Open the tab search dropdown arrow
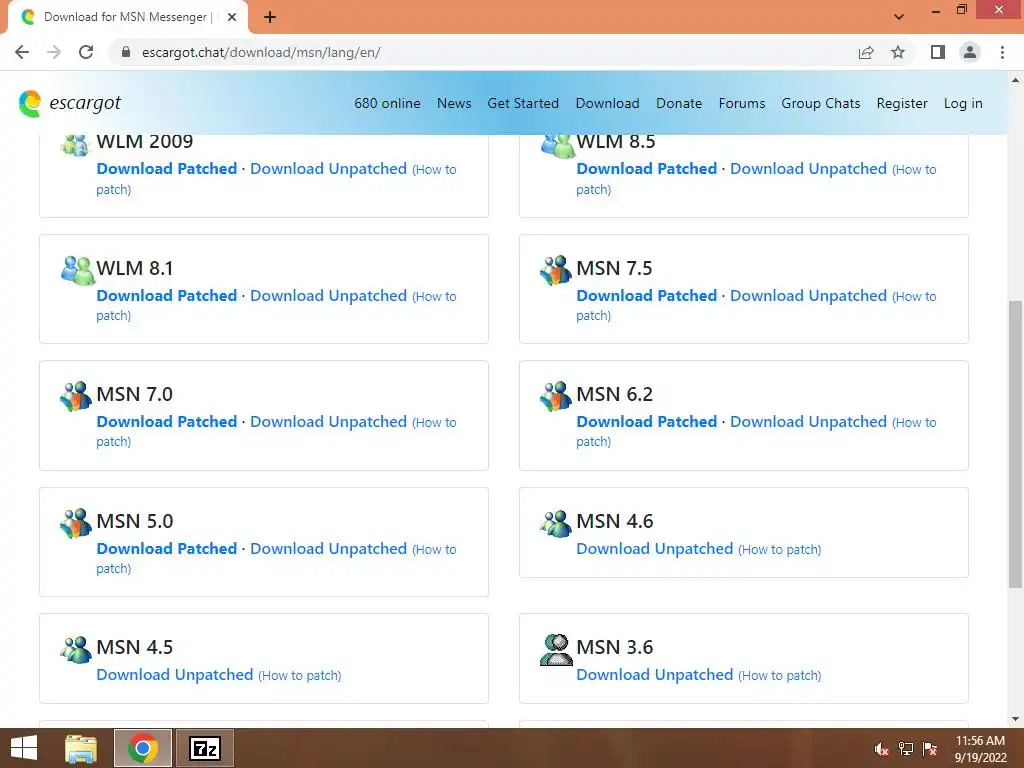 pos(899,17)
